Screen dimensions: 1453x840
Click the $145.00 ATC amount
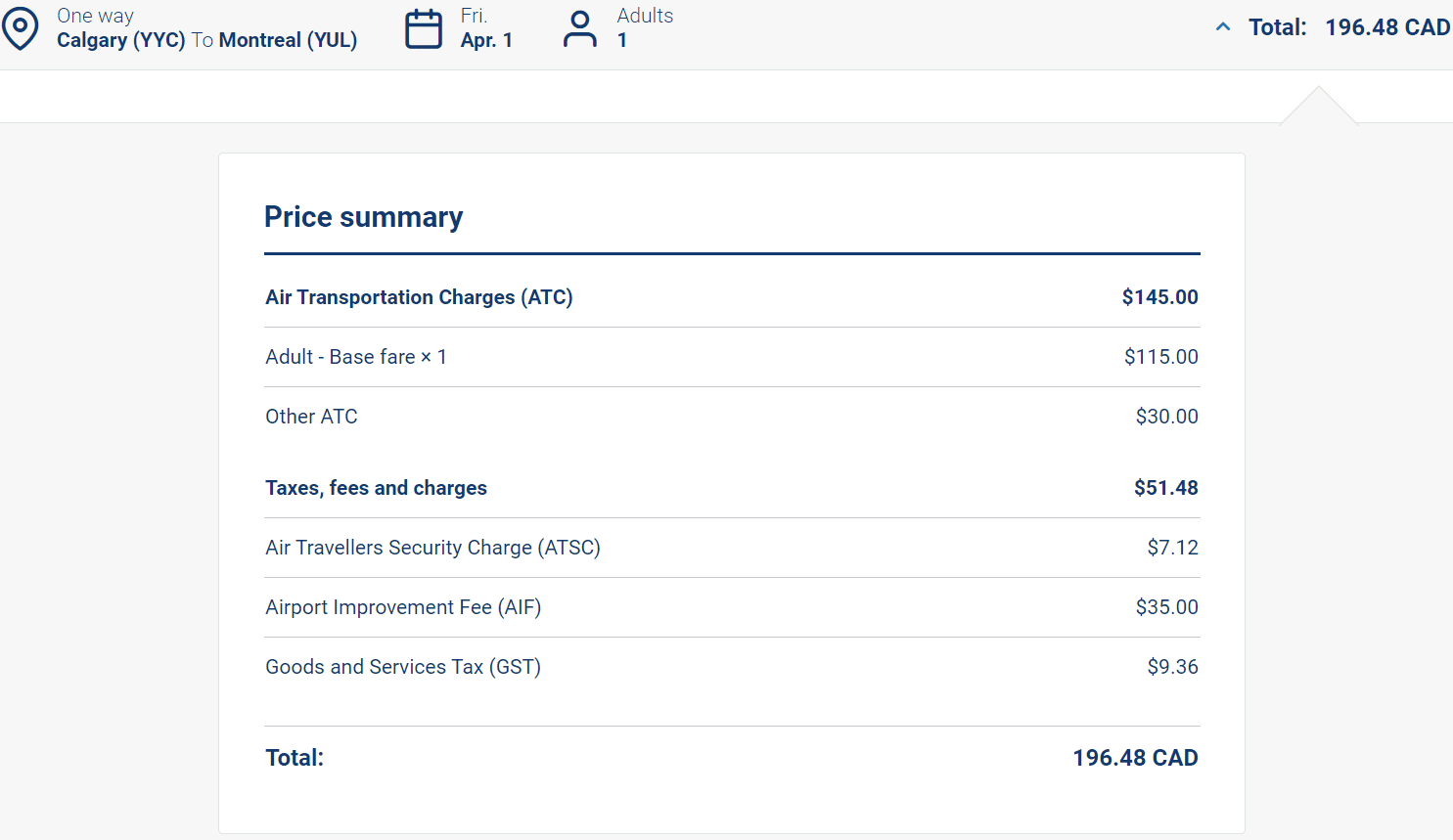pos(1159,297)
